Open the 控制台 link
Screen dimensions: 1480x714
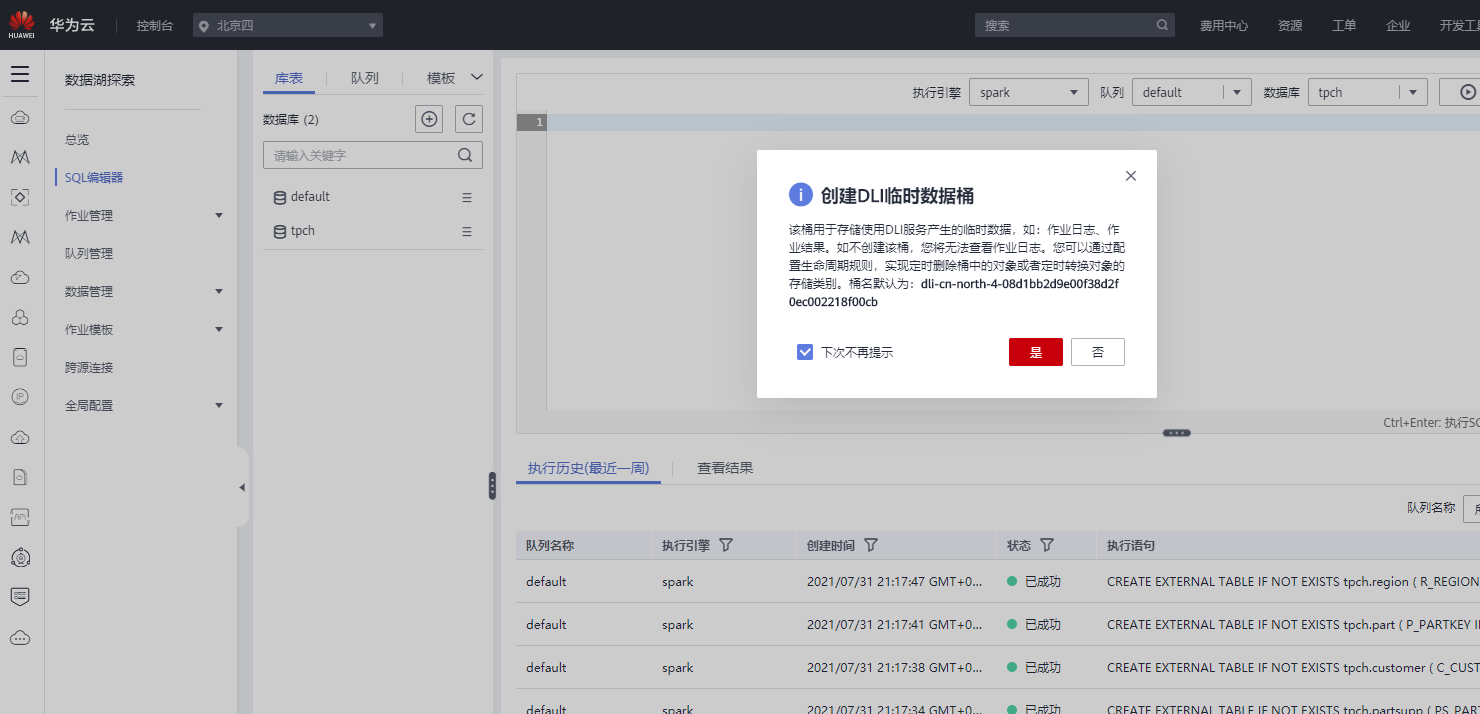[155, 26]
